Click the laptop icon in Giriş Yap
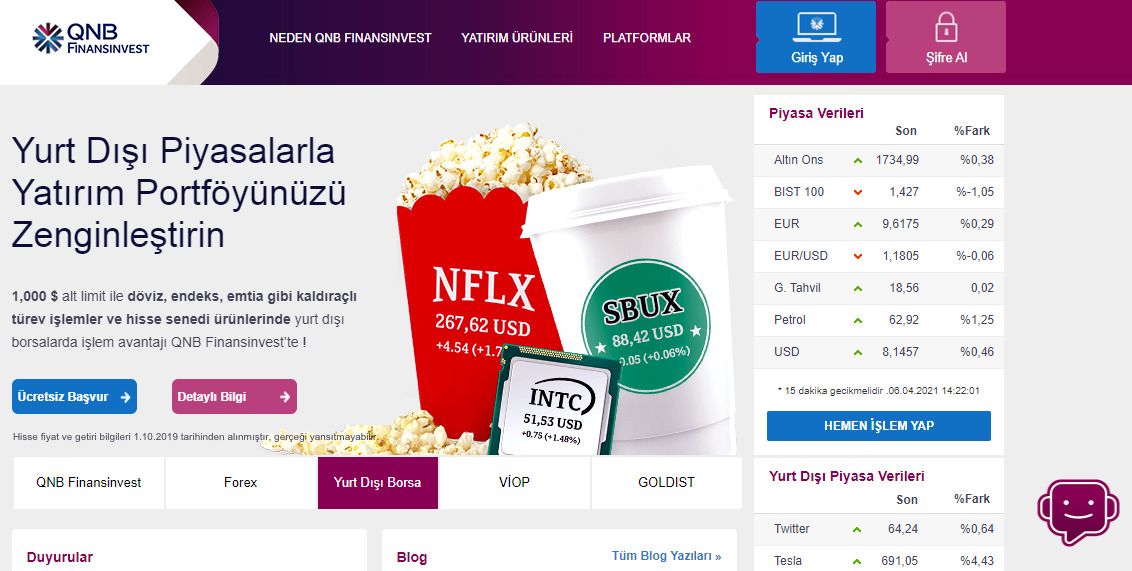The width and height of the screenshot is (1132, 571). 817,27
